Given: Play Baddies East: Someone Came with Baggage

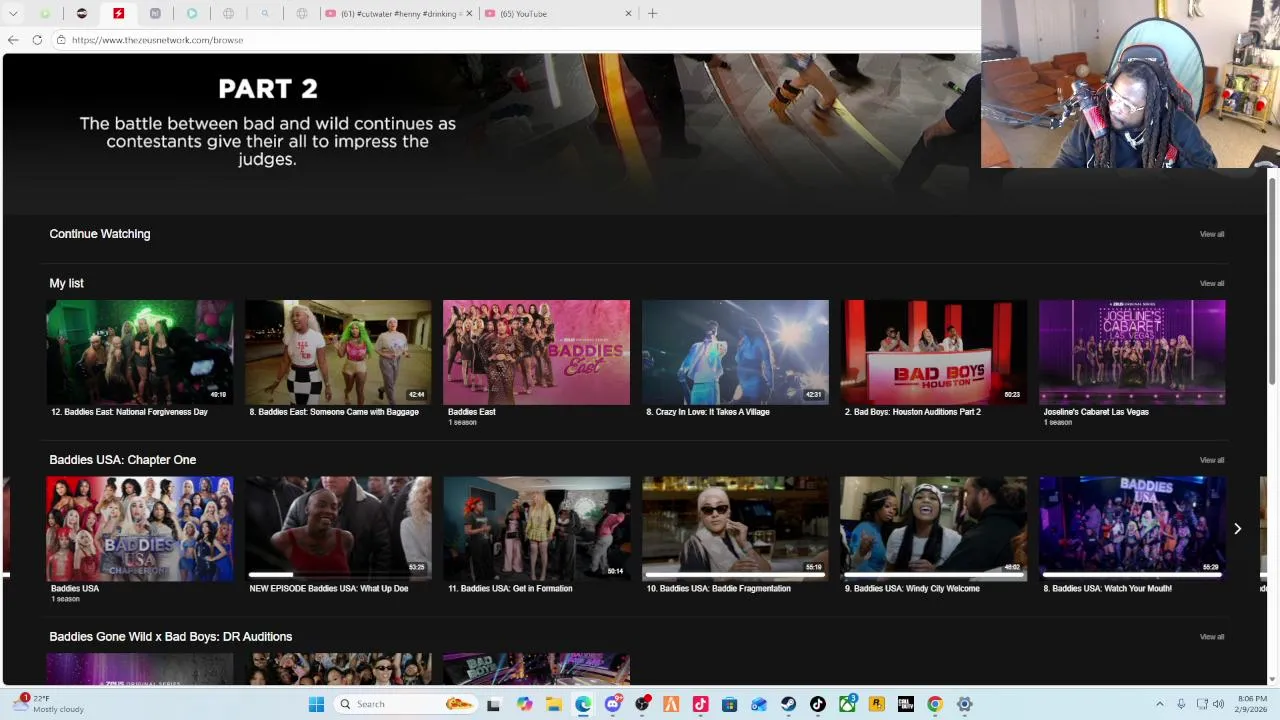Looking at the screenshot, I should click(338, 352).
